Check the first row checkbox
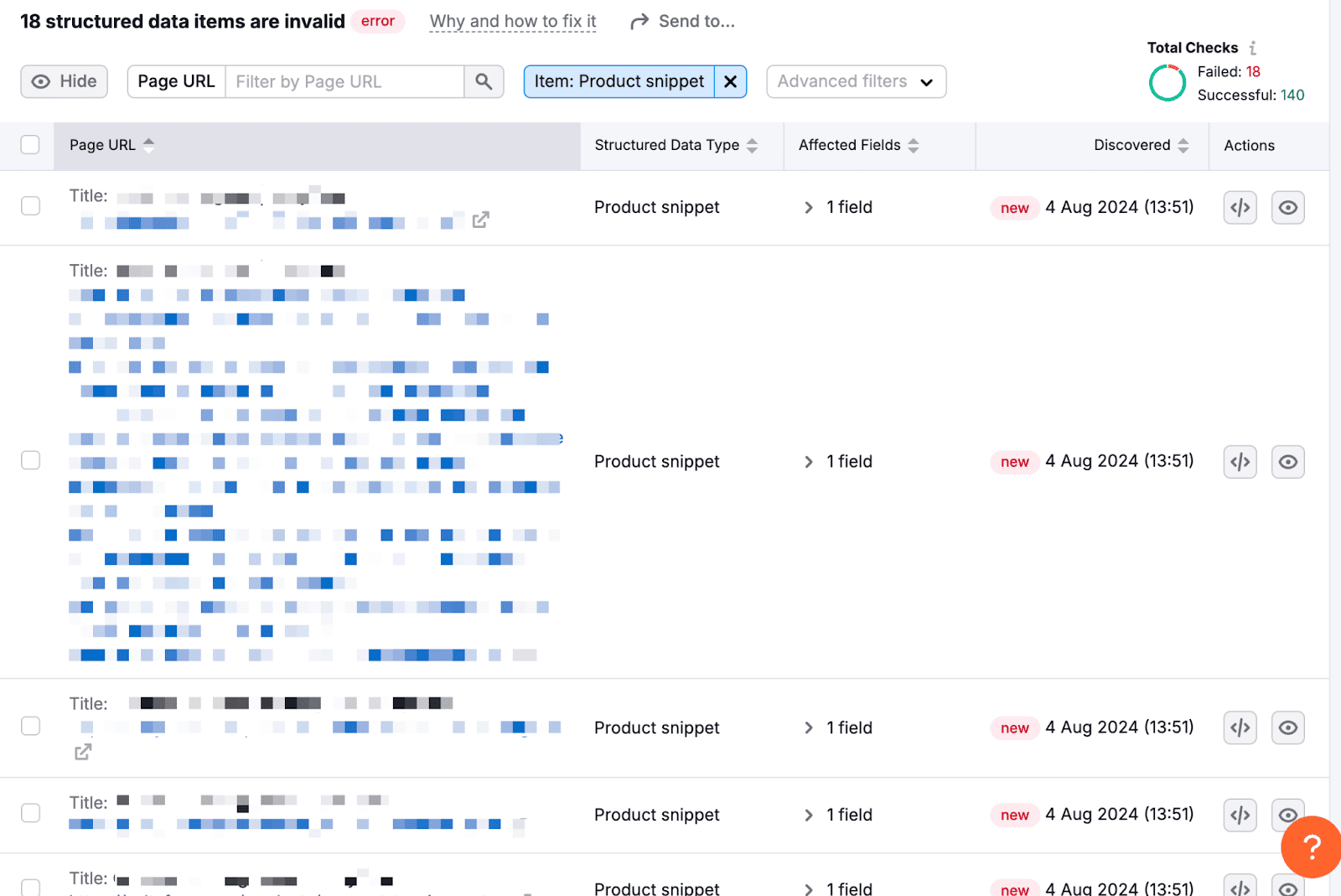 [30, 206]
